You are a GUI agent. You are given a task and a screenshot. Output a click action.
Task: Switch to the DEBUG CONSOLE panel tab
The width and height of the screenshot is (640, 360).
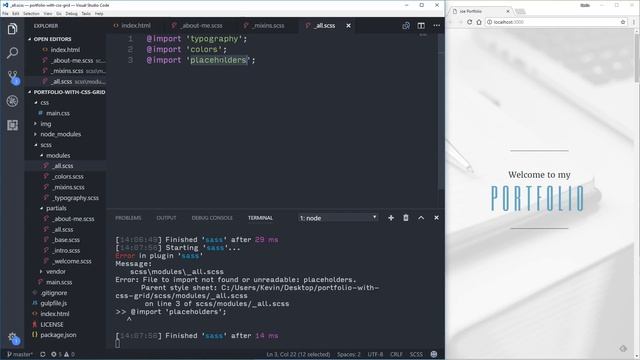point(212,218)
